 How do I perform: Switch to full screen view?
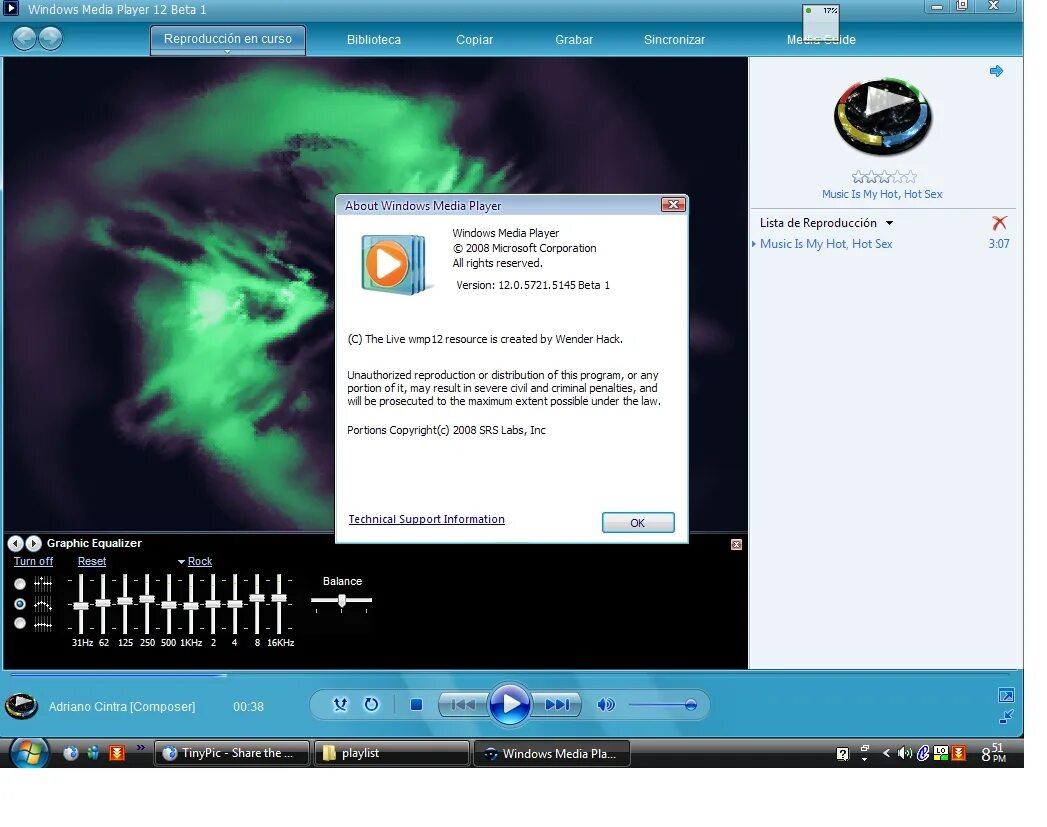coord(1006,696)
